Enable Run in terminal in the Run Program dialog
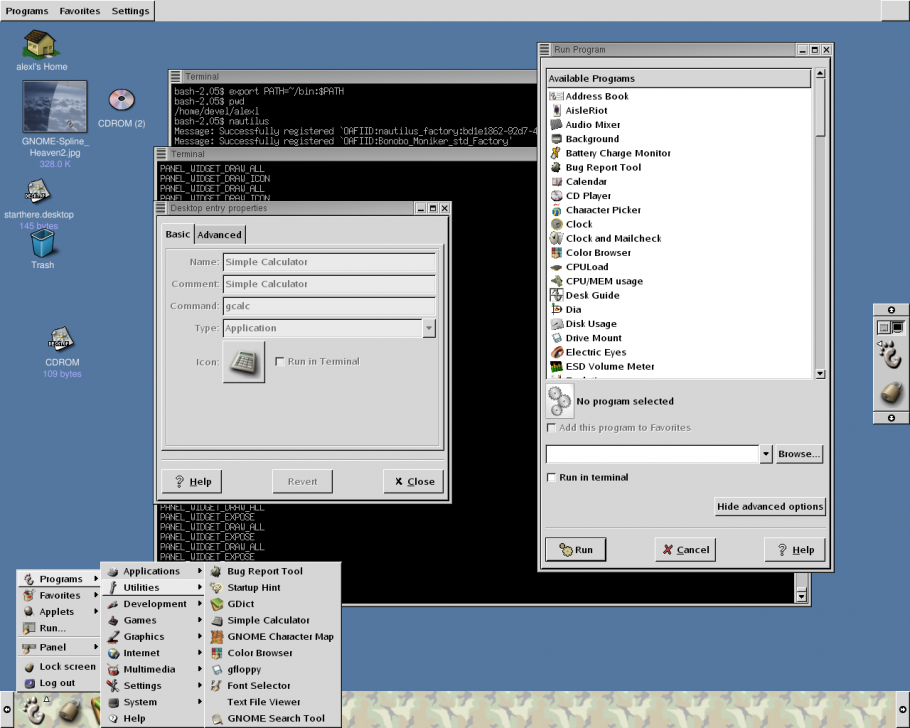This screenshot has width=910, height=728. (551, 477)
